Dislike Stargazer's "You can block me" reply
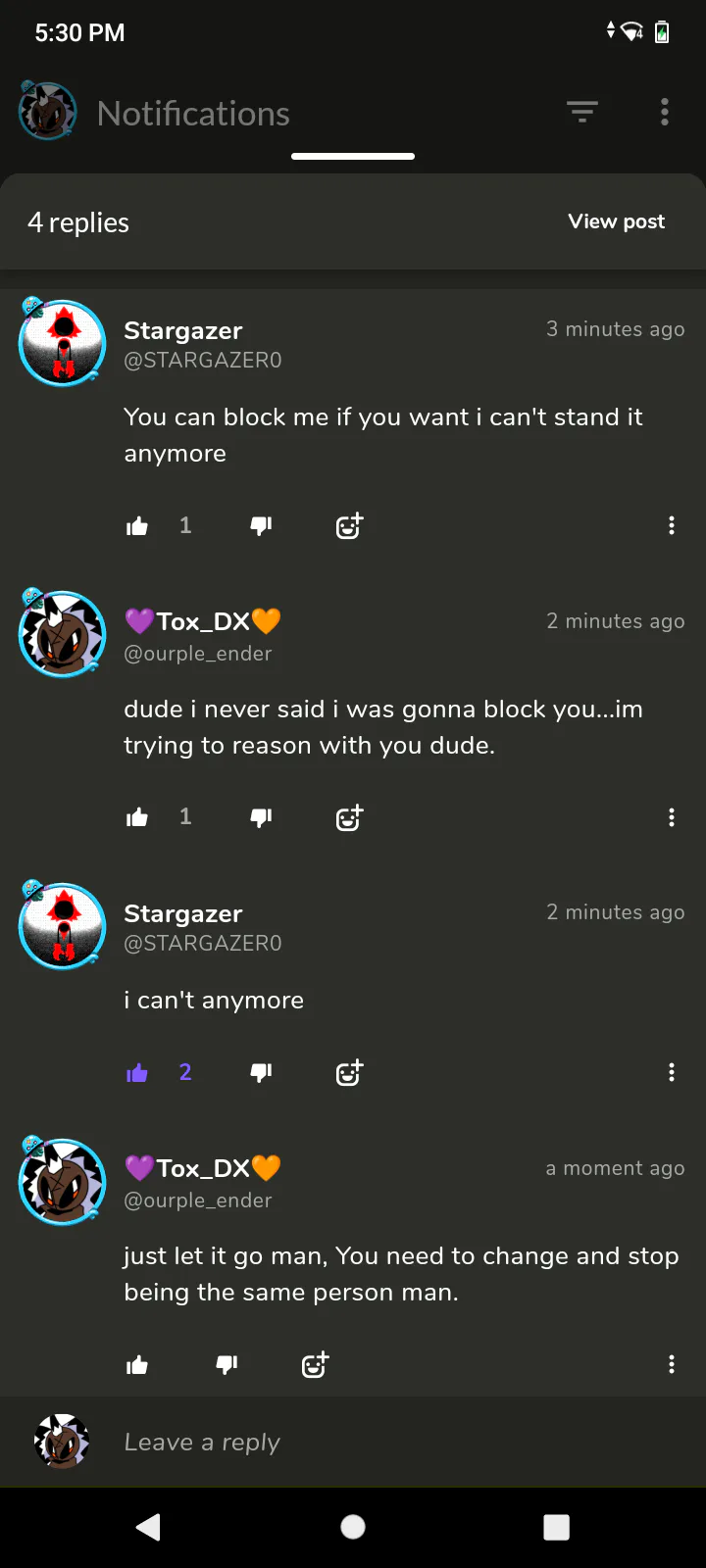The height and width of the screenshot is (1568, 706). (x=261, y=526)
